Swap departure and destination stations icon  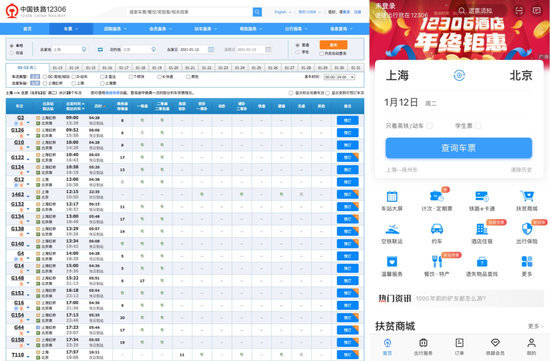100,49
